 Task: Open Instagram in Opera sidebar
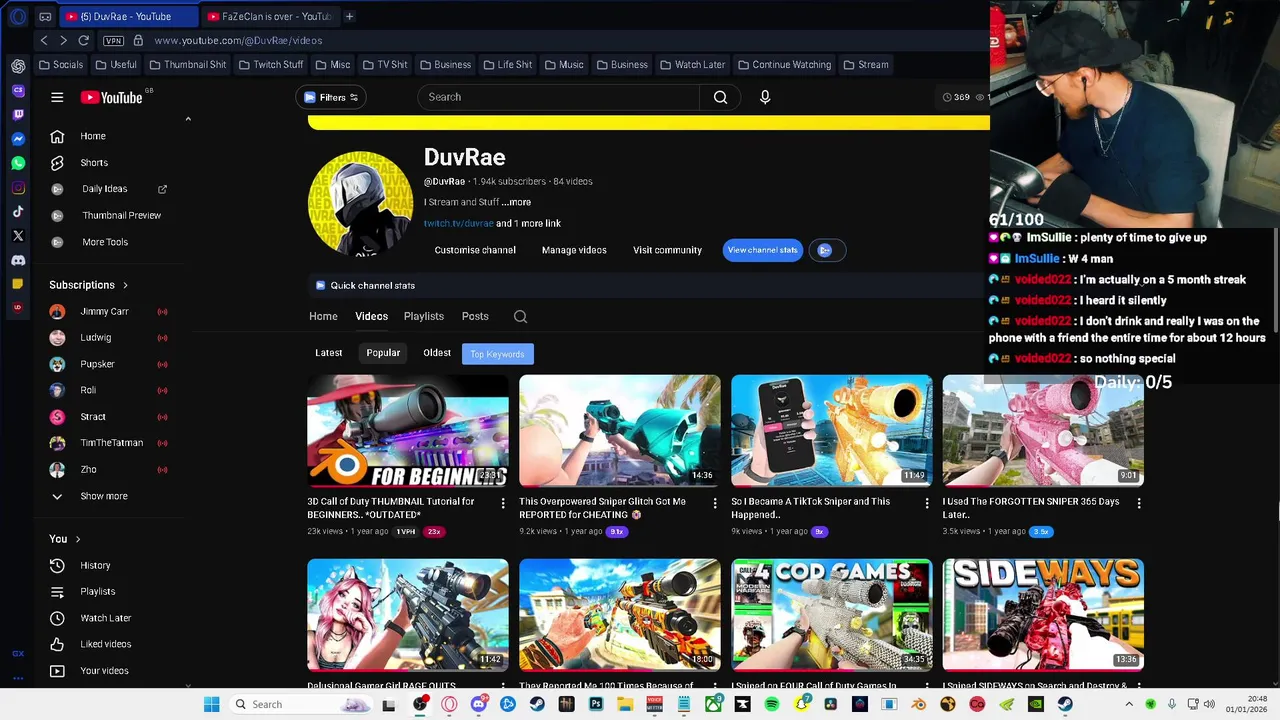click(18, 188)
